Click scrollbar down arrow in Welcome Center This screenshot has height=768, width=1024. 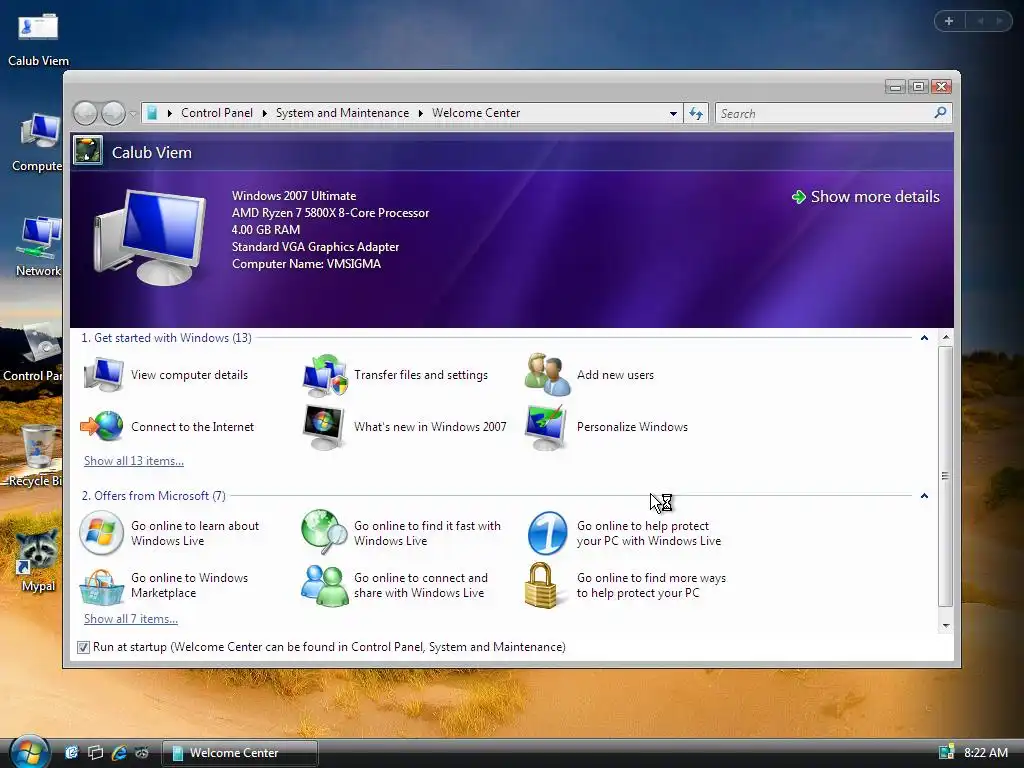[x=946, y=626]
